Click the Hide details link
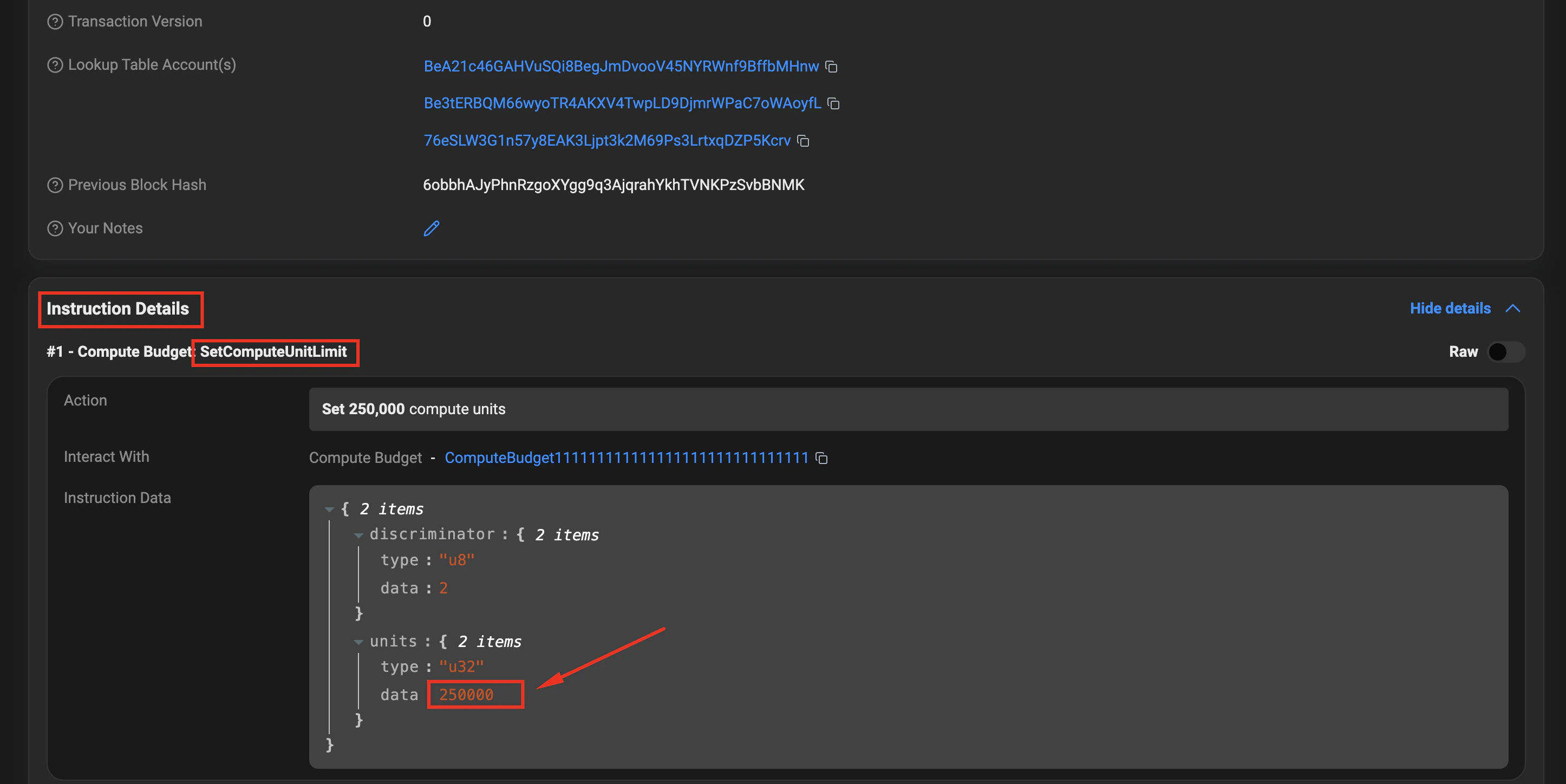 click(x=1450, y=309)
